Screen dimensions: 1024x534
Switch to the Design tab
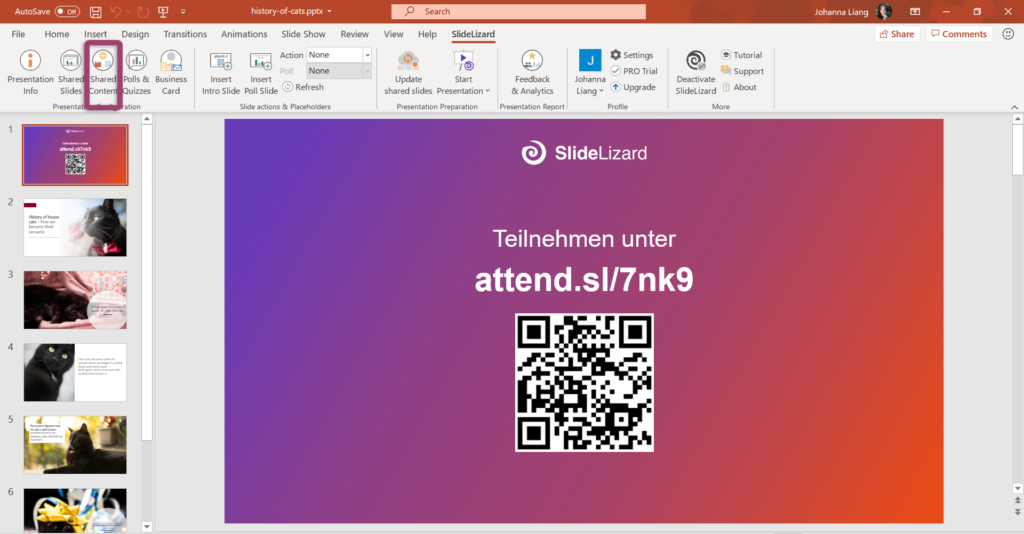[x=135, y=34]
